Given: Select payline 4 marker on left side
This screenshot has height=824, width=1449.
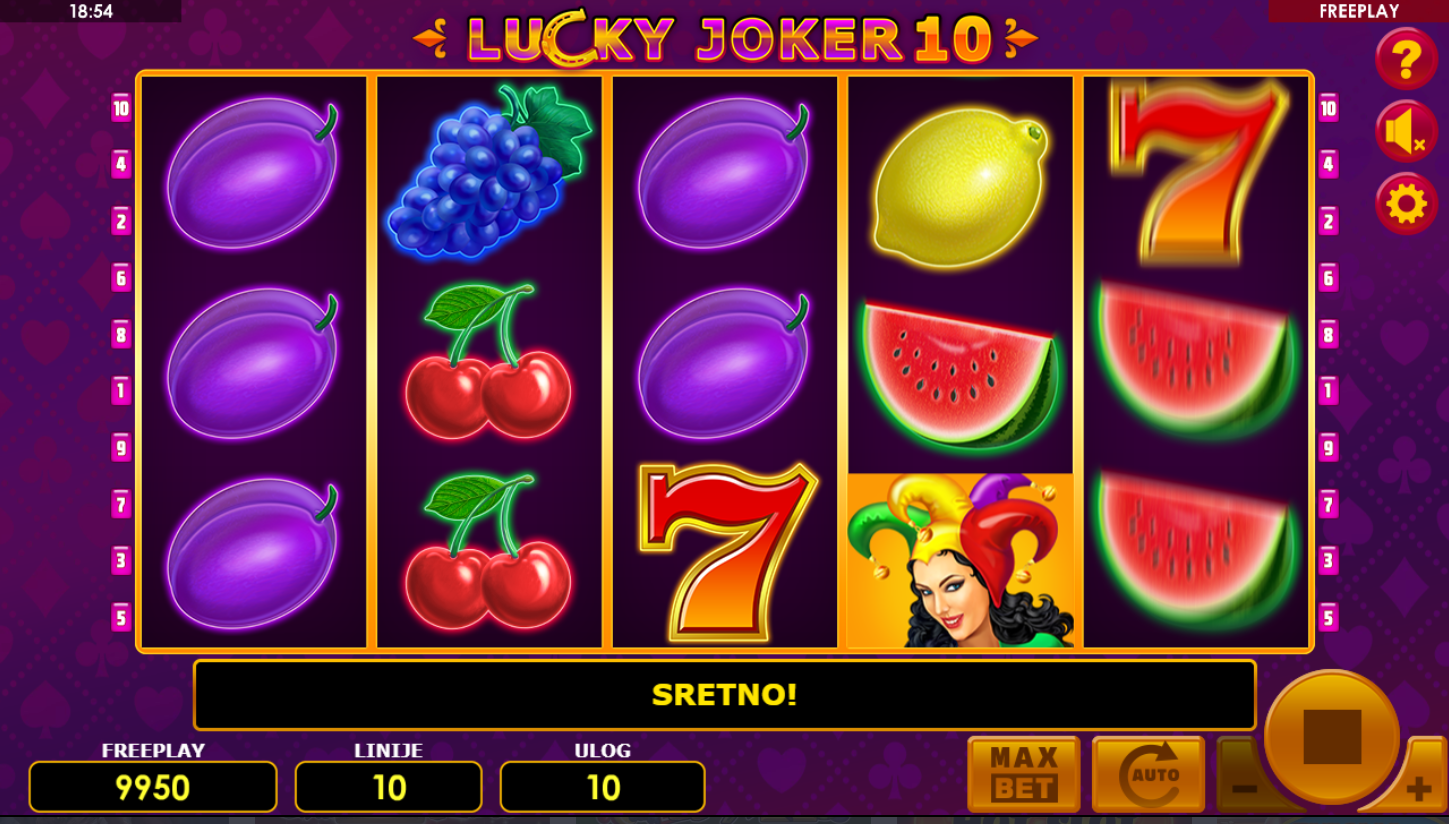Looking at the screenshot, I should pos(121,165).
